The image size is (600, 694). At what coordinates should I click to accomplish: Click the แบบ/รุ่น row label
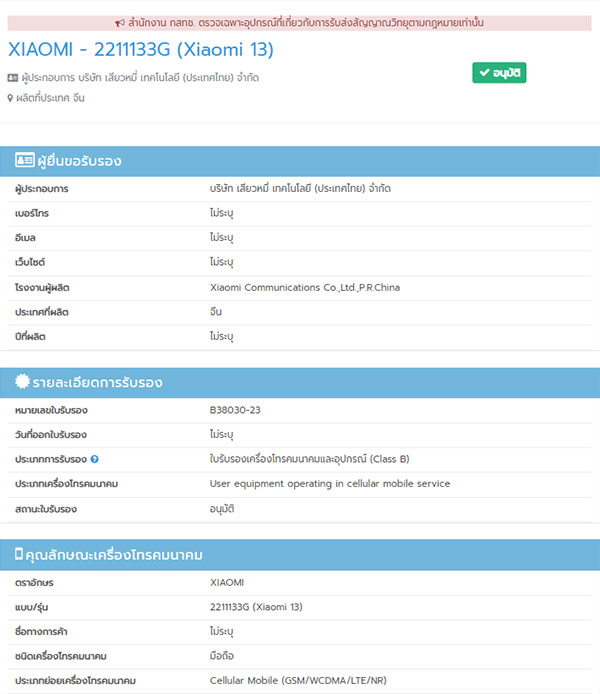31,607
